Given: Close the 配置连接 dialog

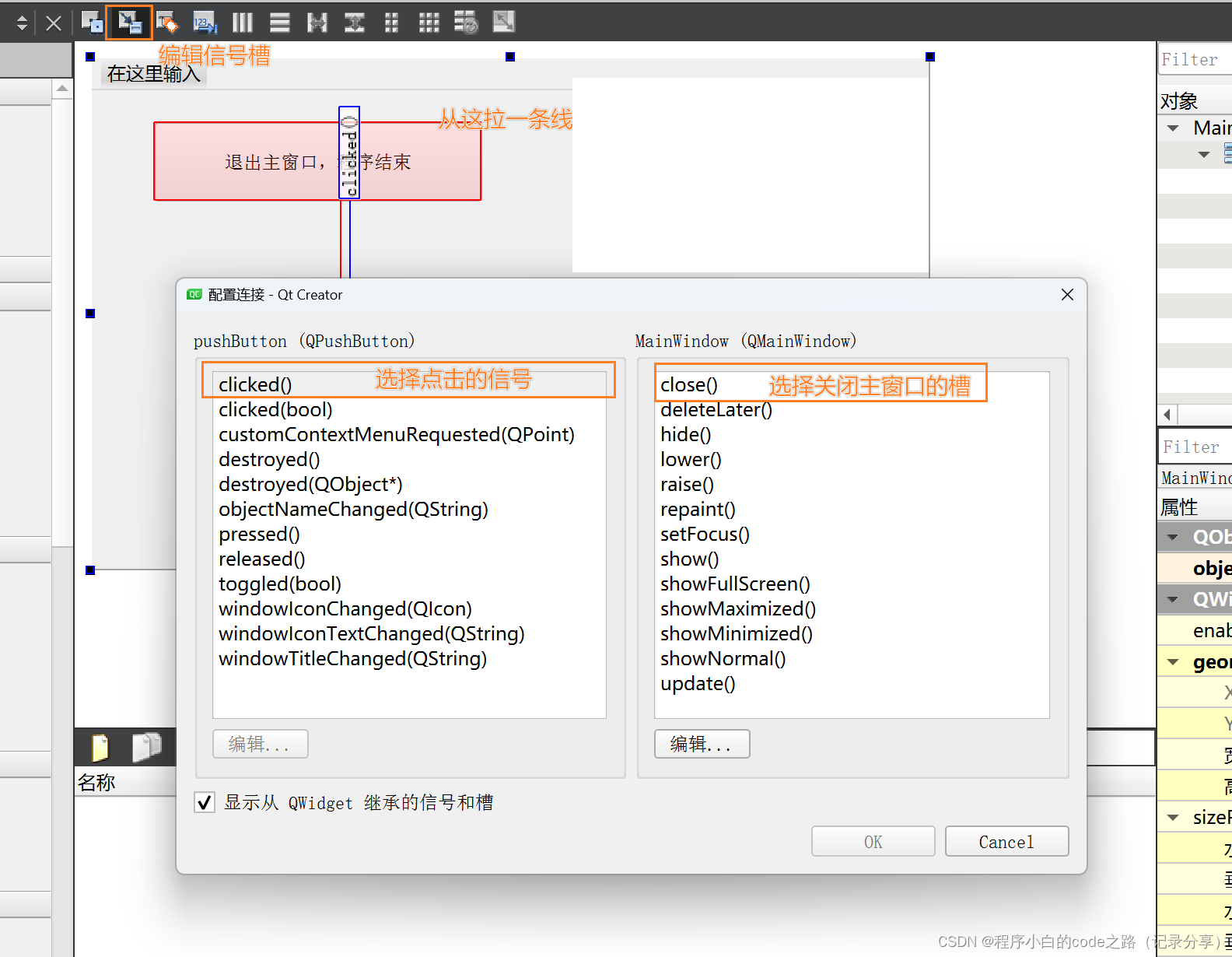Looking at the screenshot, I should [1067, 295].
